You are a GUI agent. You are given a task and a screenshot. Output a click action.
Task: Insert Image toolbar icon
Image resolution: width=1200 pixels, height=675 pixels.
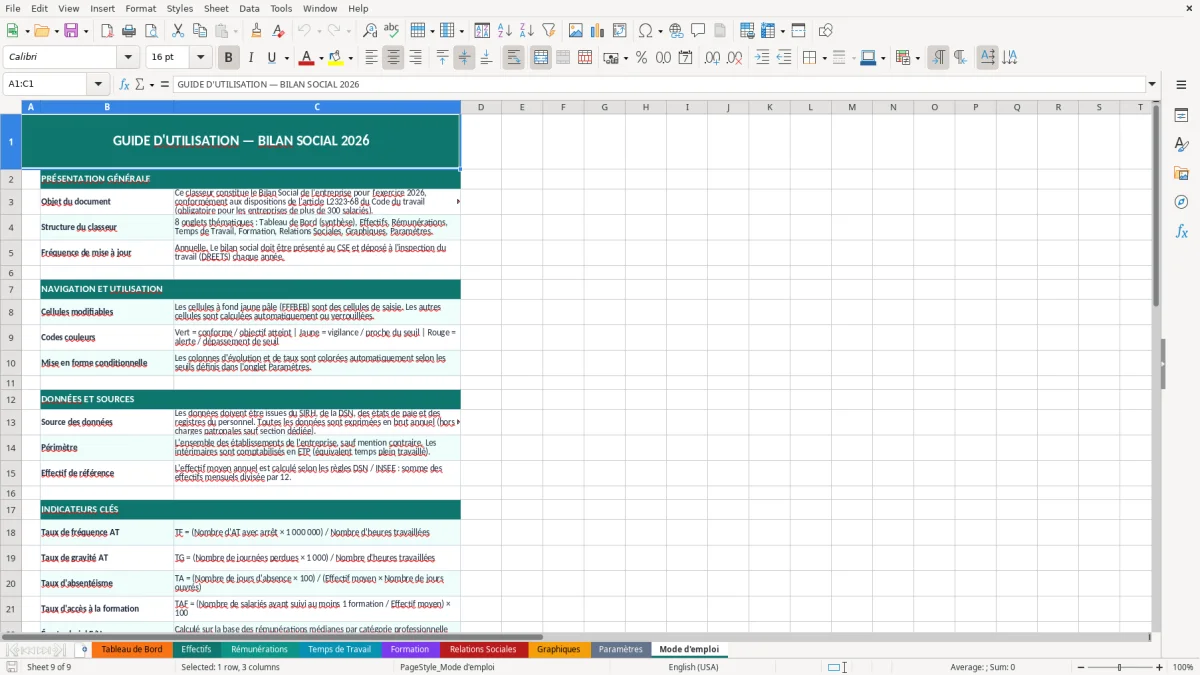coord(576,31)
